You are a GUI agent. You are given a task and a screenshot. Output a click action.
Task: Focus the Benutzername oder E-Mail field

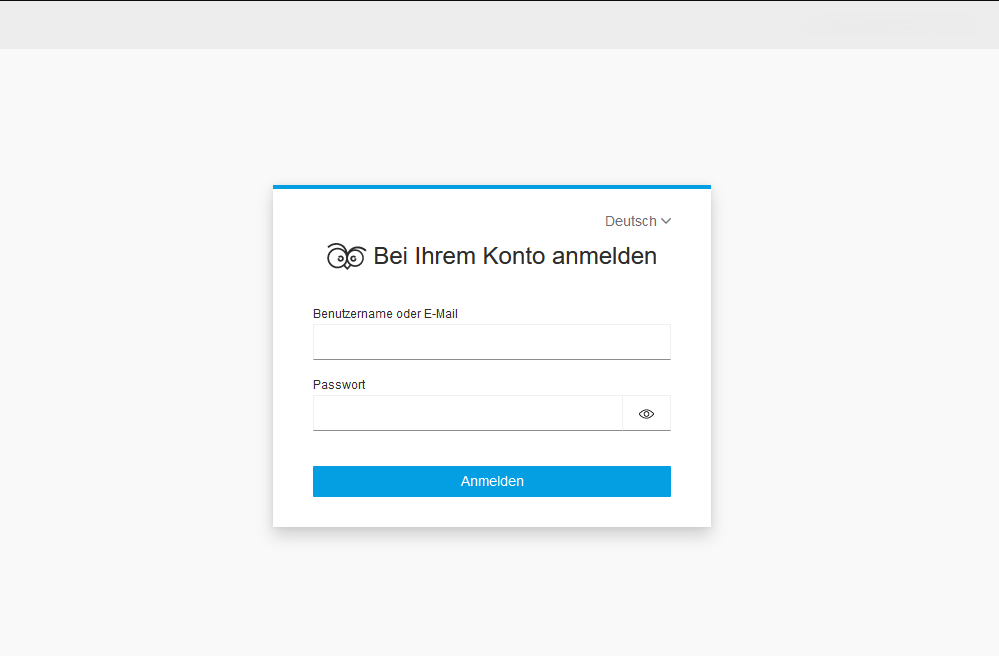(491, 342)
